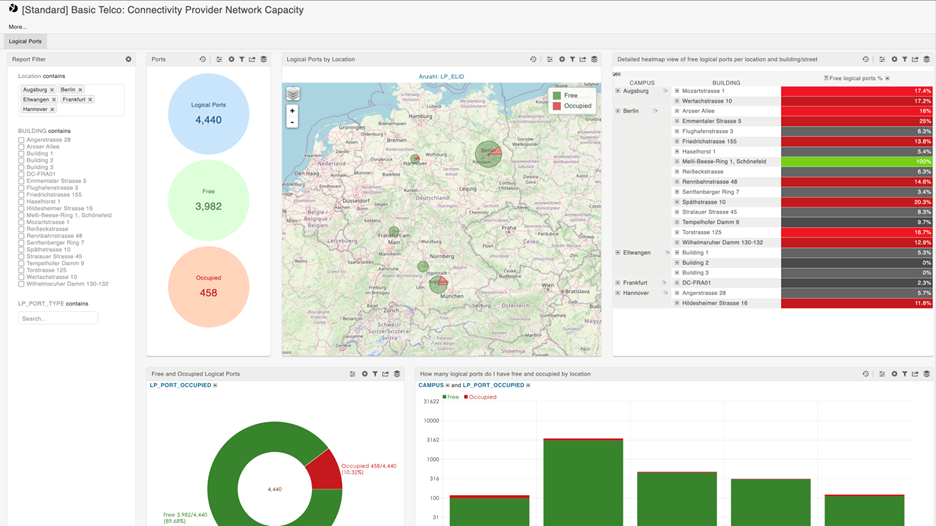Click sliders icon in Free and Occupied panel

(x=353, y=374)
